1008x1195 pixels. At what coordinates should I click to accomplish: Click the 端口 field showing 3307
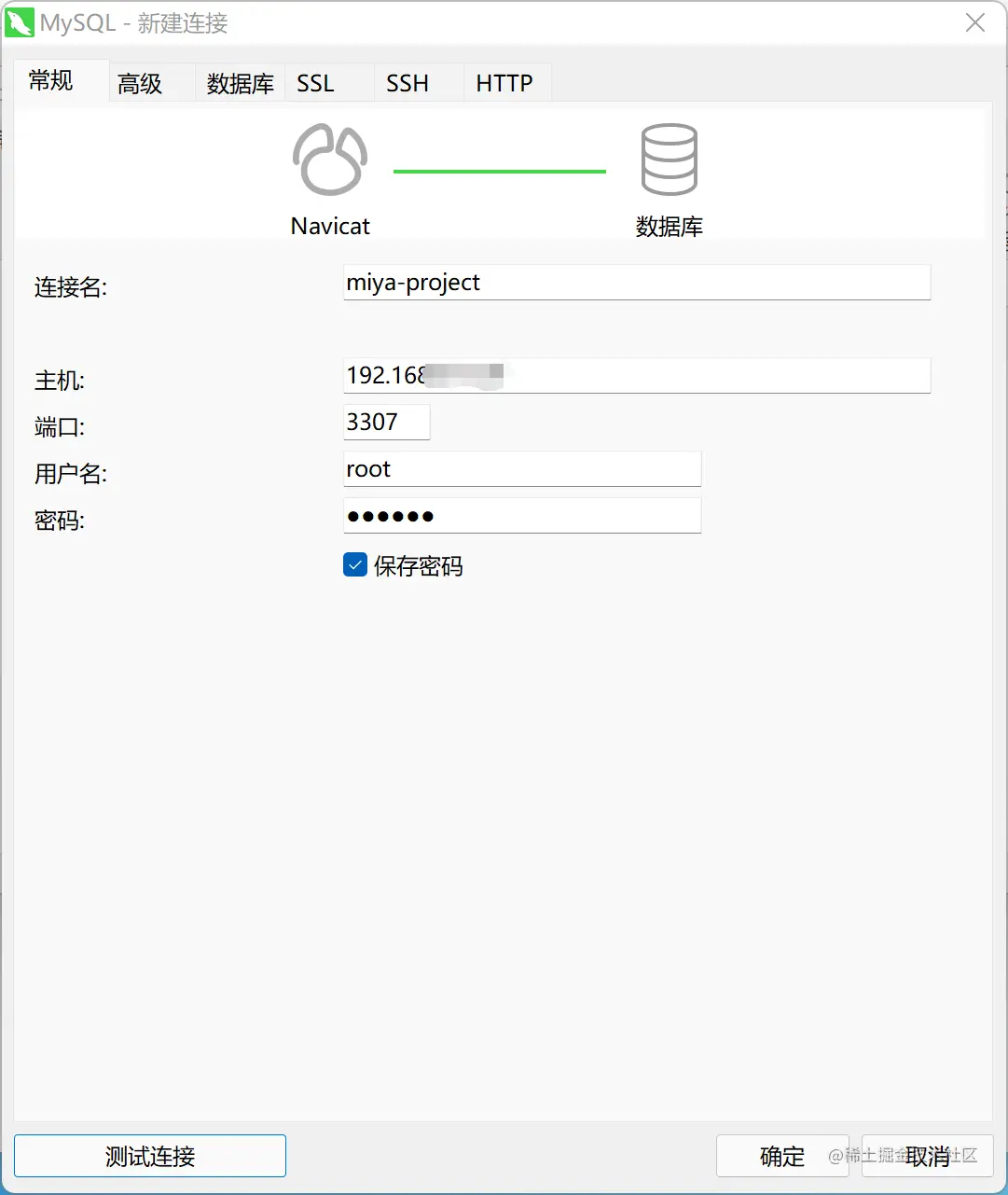(387, 423)
